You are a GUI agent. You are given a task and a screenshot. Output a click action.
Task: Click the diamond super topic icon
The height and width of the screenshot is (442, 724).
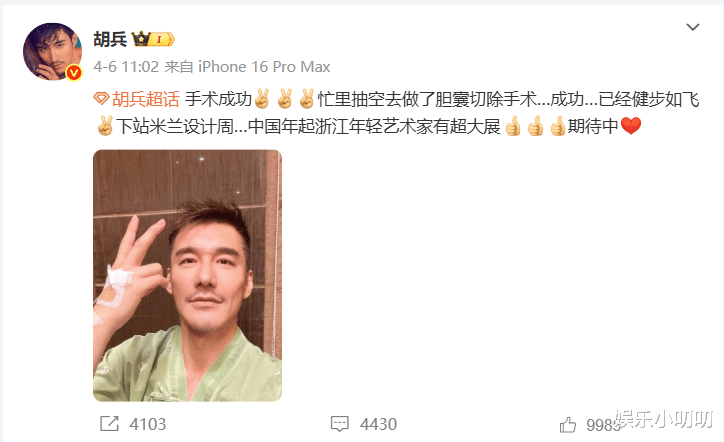click(x=101, y=99)
